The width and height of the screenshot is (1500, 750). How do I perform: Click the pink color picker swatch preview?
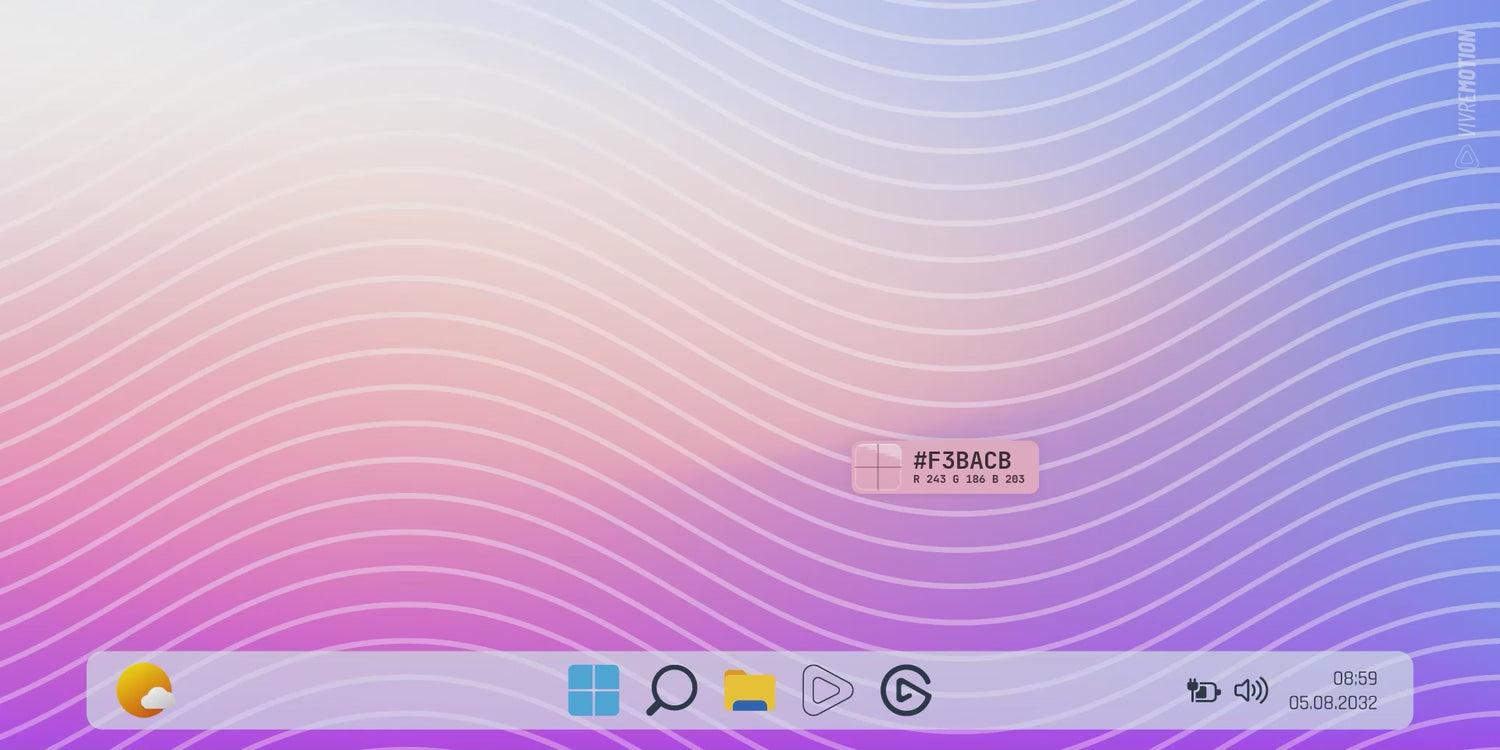click(x=878, y=467)
